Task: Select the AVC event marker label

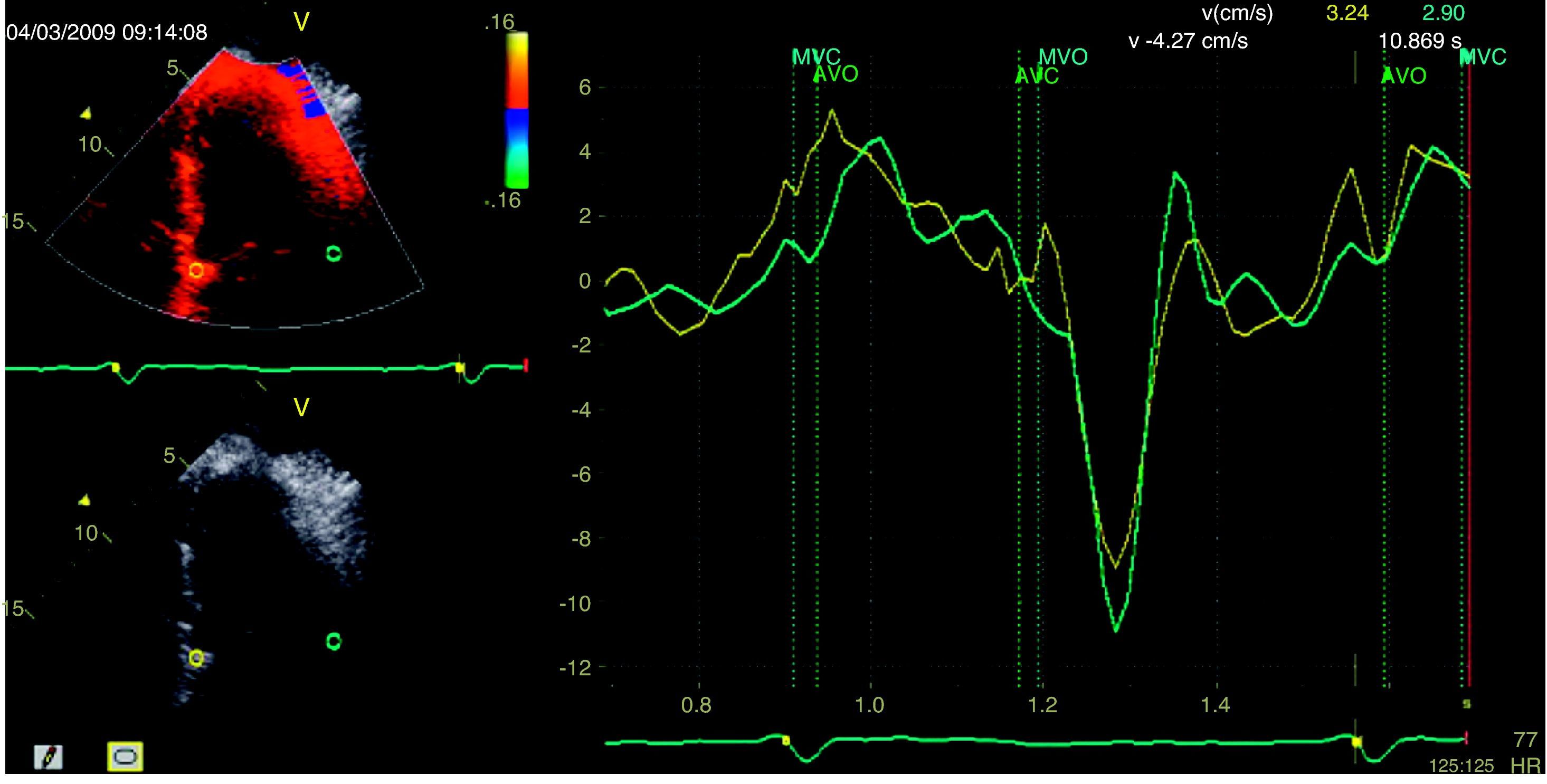Action: (1037, 77)
